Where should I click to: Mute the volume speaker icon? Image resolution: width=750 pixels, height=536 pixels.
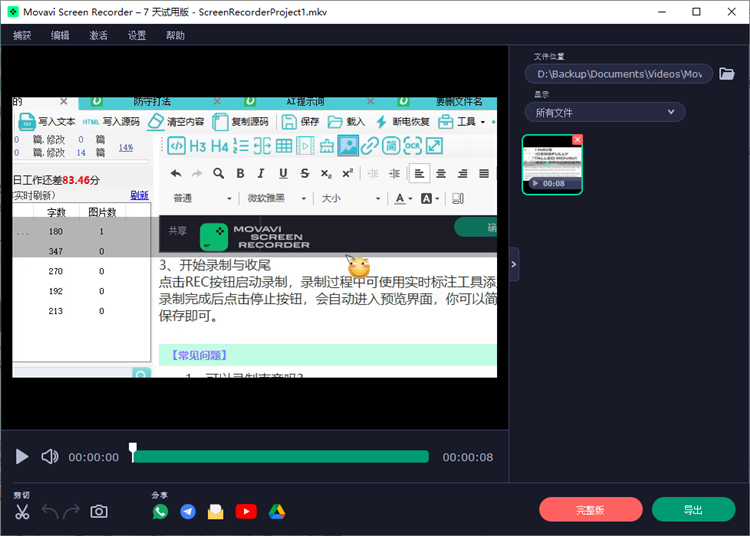(x=50, y=457)
